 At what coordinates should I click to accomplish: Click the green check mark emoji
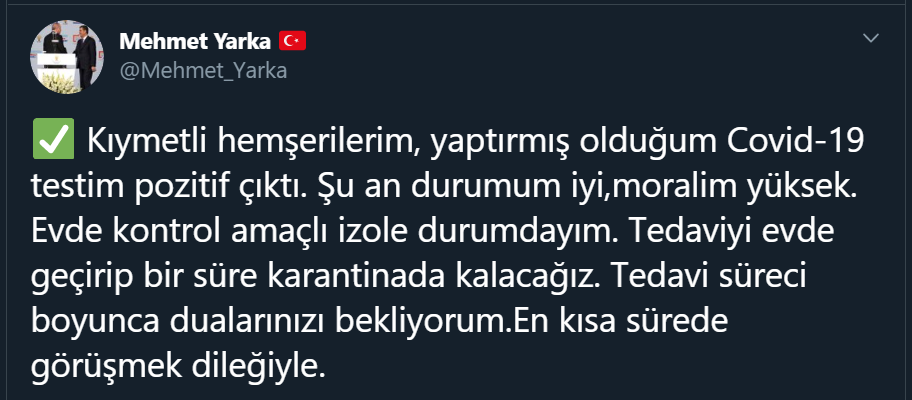[49, 144]
